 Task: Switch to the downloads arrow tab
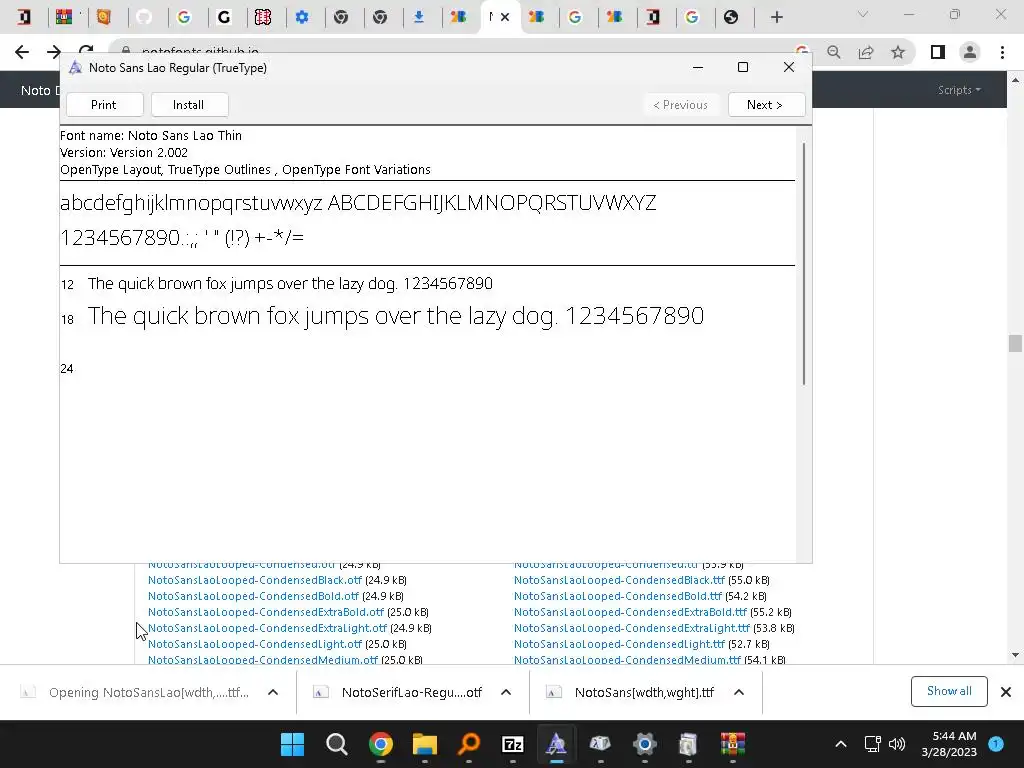click(x=419, y=17)
